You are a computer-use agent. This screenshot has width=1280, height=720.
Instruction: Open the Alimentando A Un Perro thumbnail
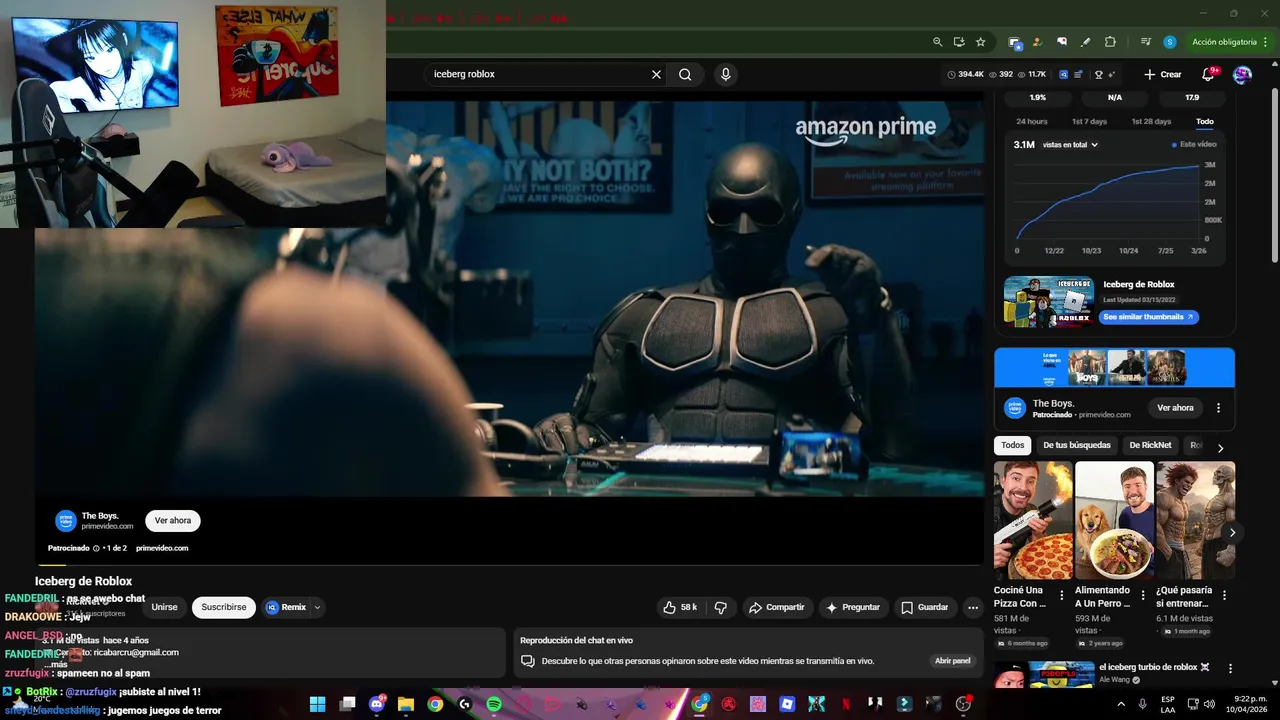pos(1114,520)
